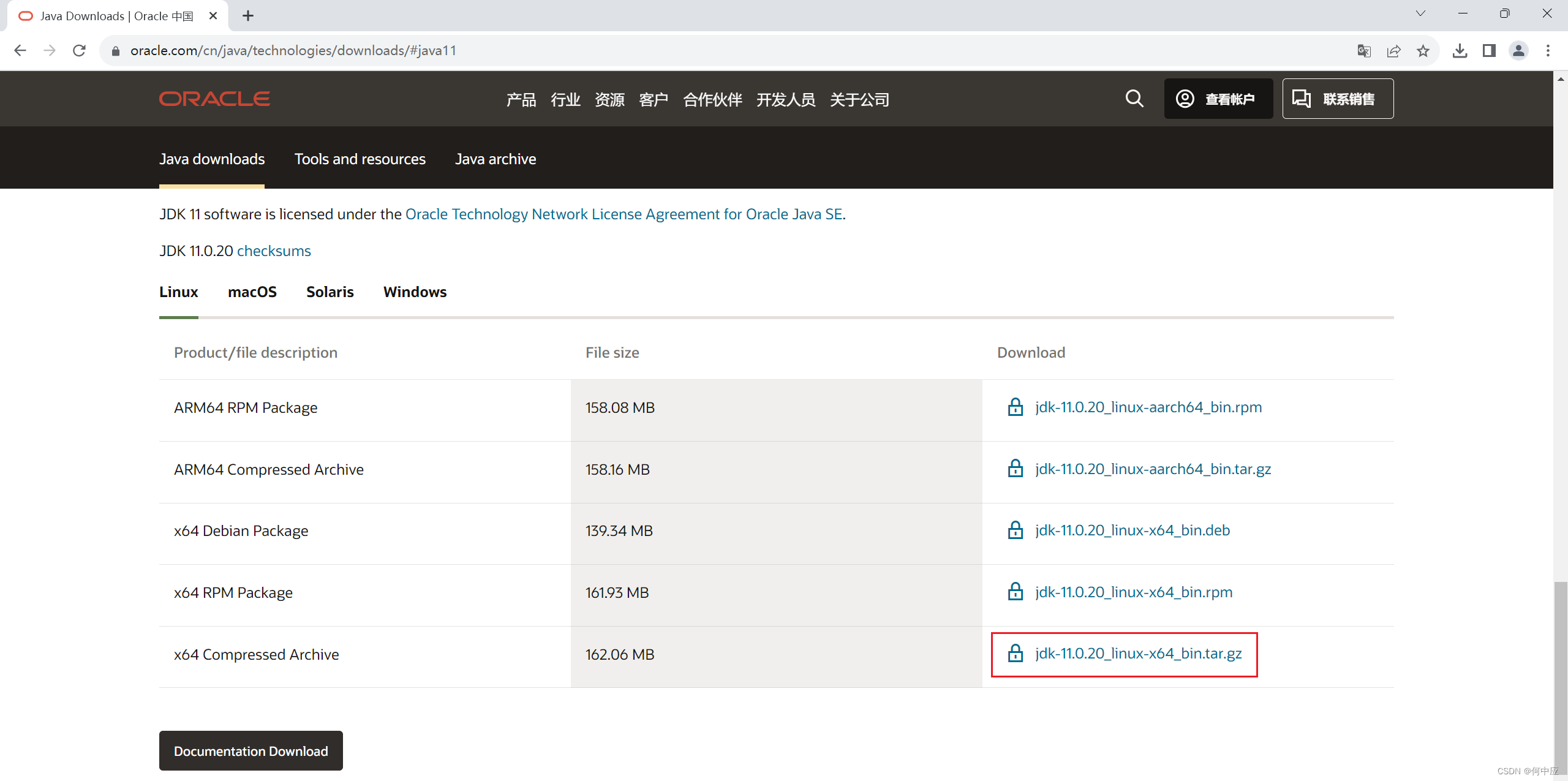Open the translate page icon
The width and height of the screenshot is (1568, 781).
tap(1364, 51)
